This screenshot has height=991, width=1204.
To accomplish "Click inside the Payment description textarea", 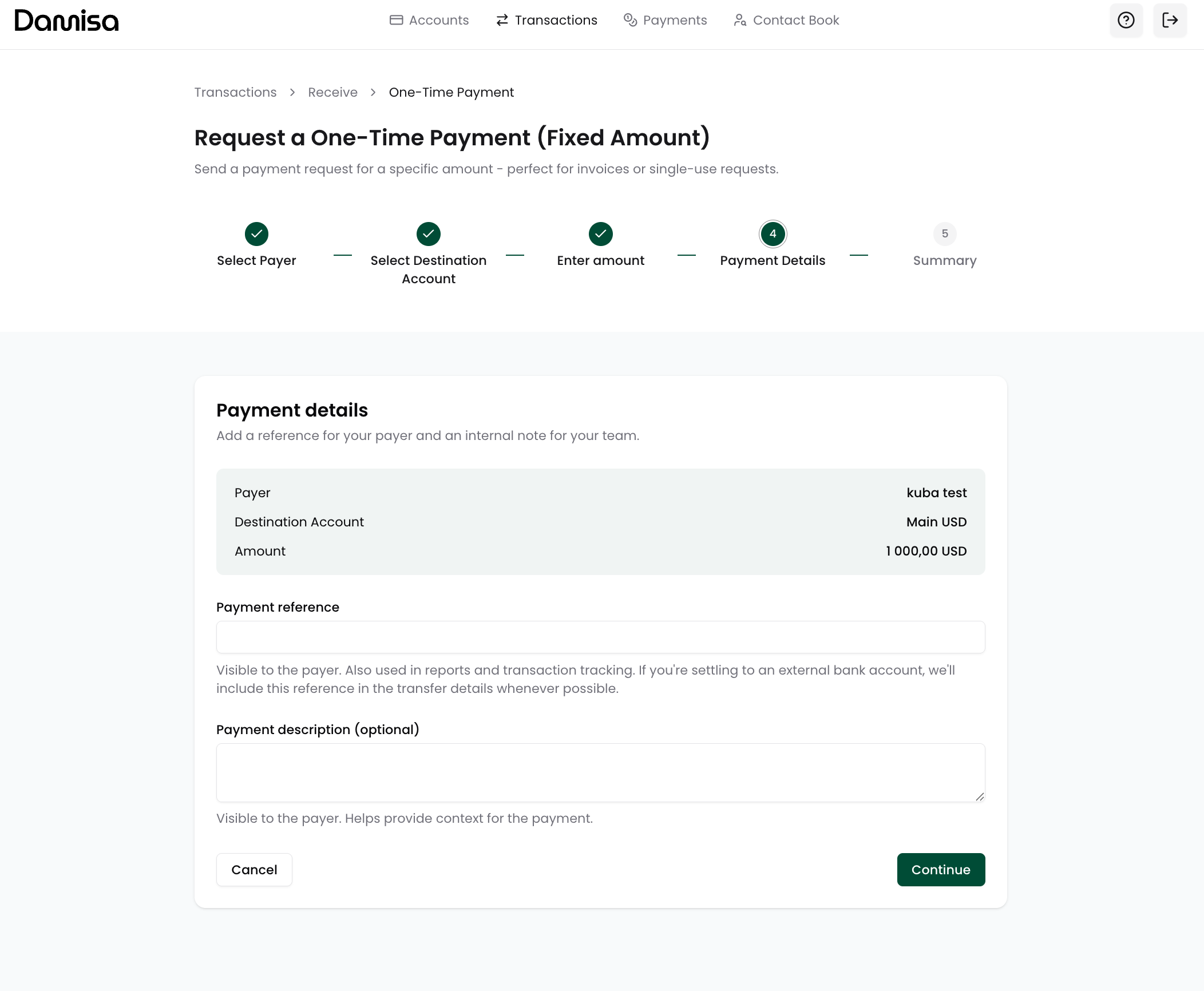I will (600, 772).
